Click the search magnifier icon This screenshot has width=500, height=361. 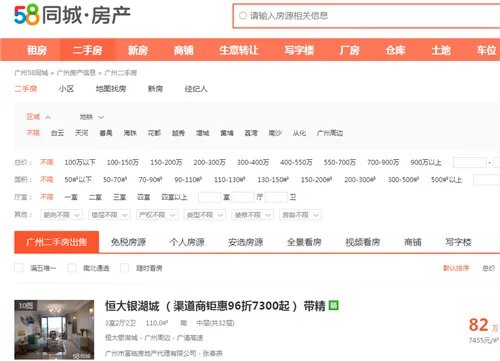click(243, 15)
